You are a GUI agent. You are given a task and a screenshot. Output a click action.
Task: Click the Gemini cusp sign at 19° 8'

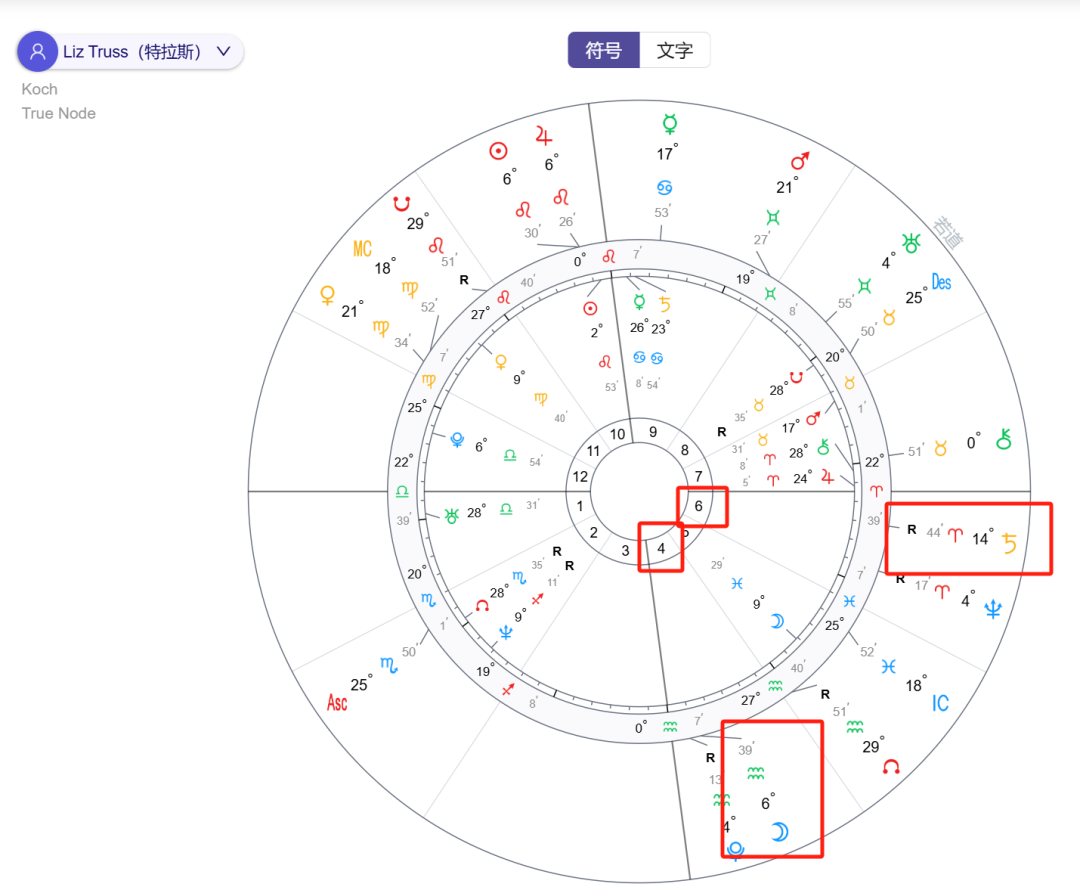[x=771, y=293]
